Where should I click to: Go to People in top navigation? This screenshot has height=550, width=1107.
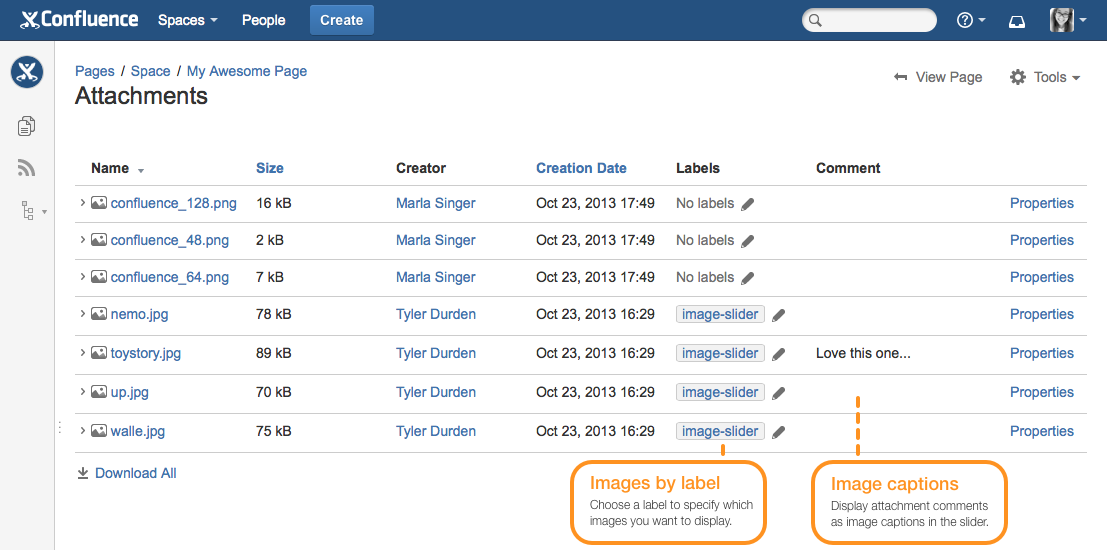tap(263, 20)
